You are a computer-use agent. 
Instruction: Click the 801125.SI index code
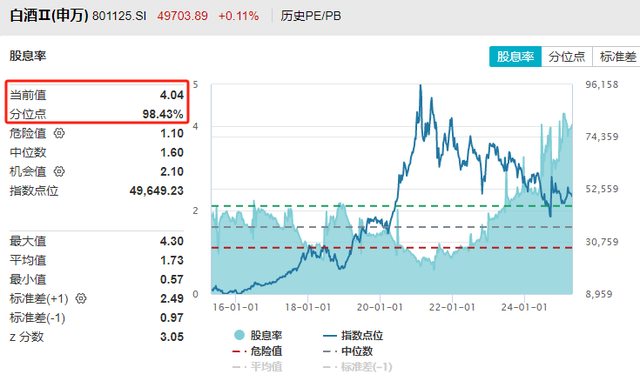point(119,16)
